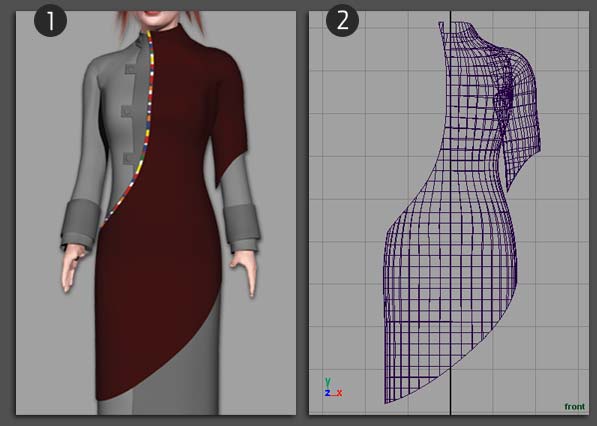
Task: Click the number 1 circle badge
Action: pyautogui.click(x=50, y=20)
